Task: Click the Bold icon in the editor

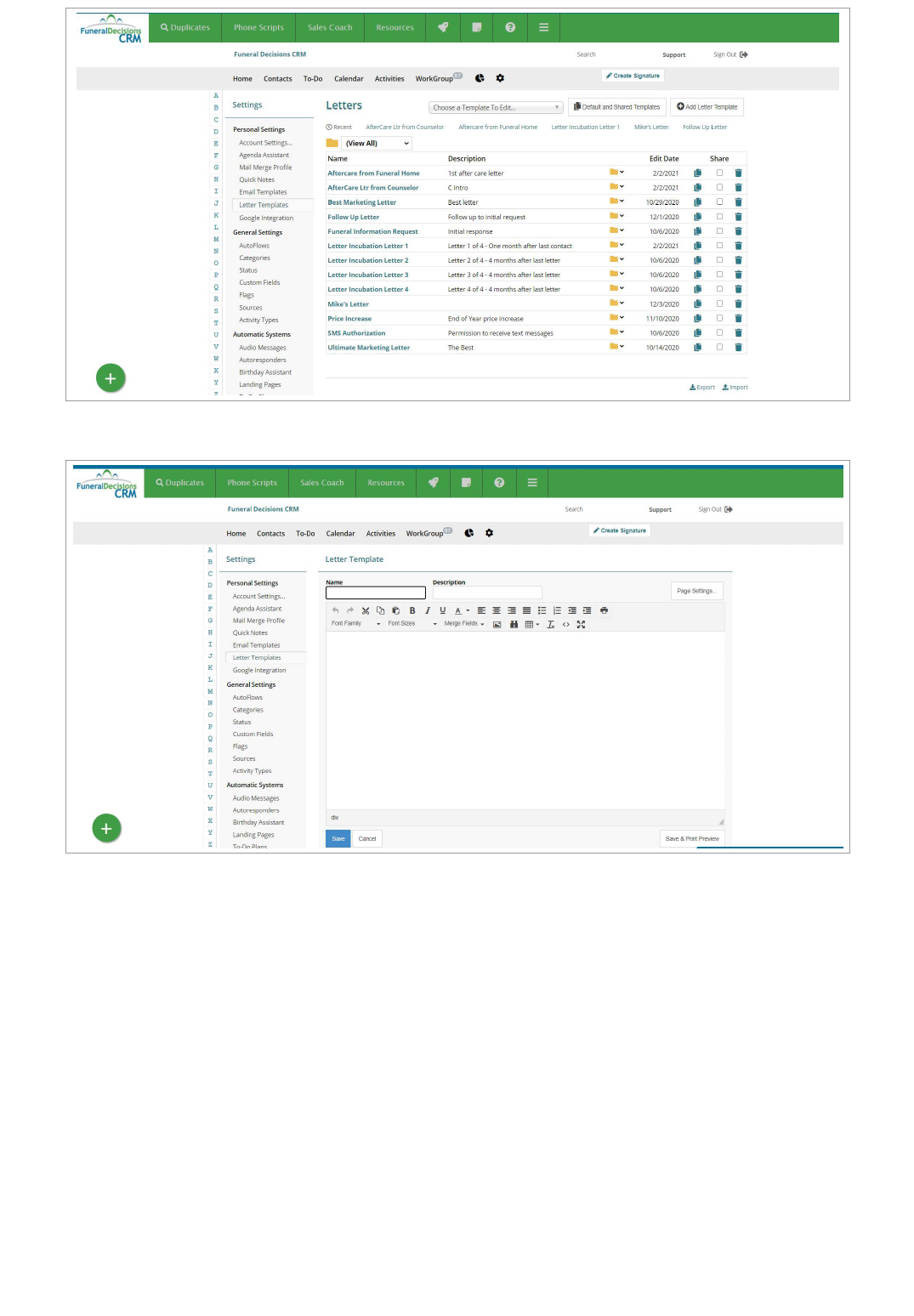Action: click(412, 610)
